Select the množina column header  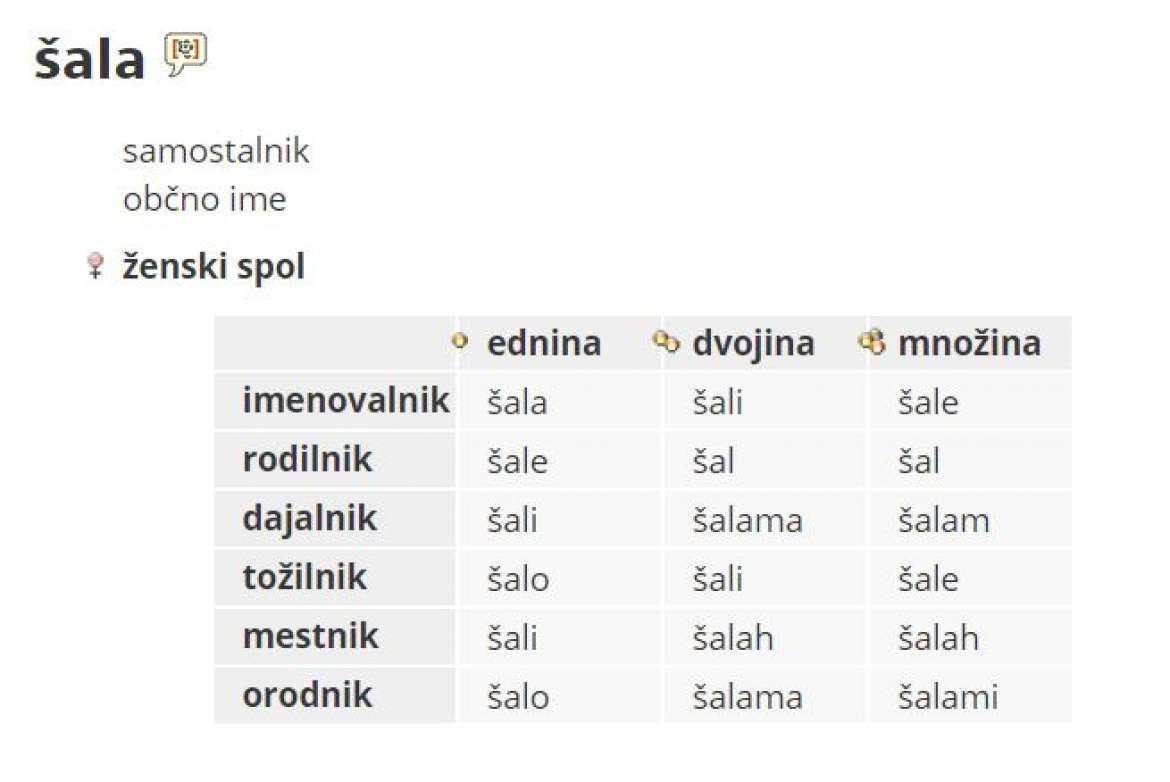click(x=969, y=343)
